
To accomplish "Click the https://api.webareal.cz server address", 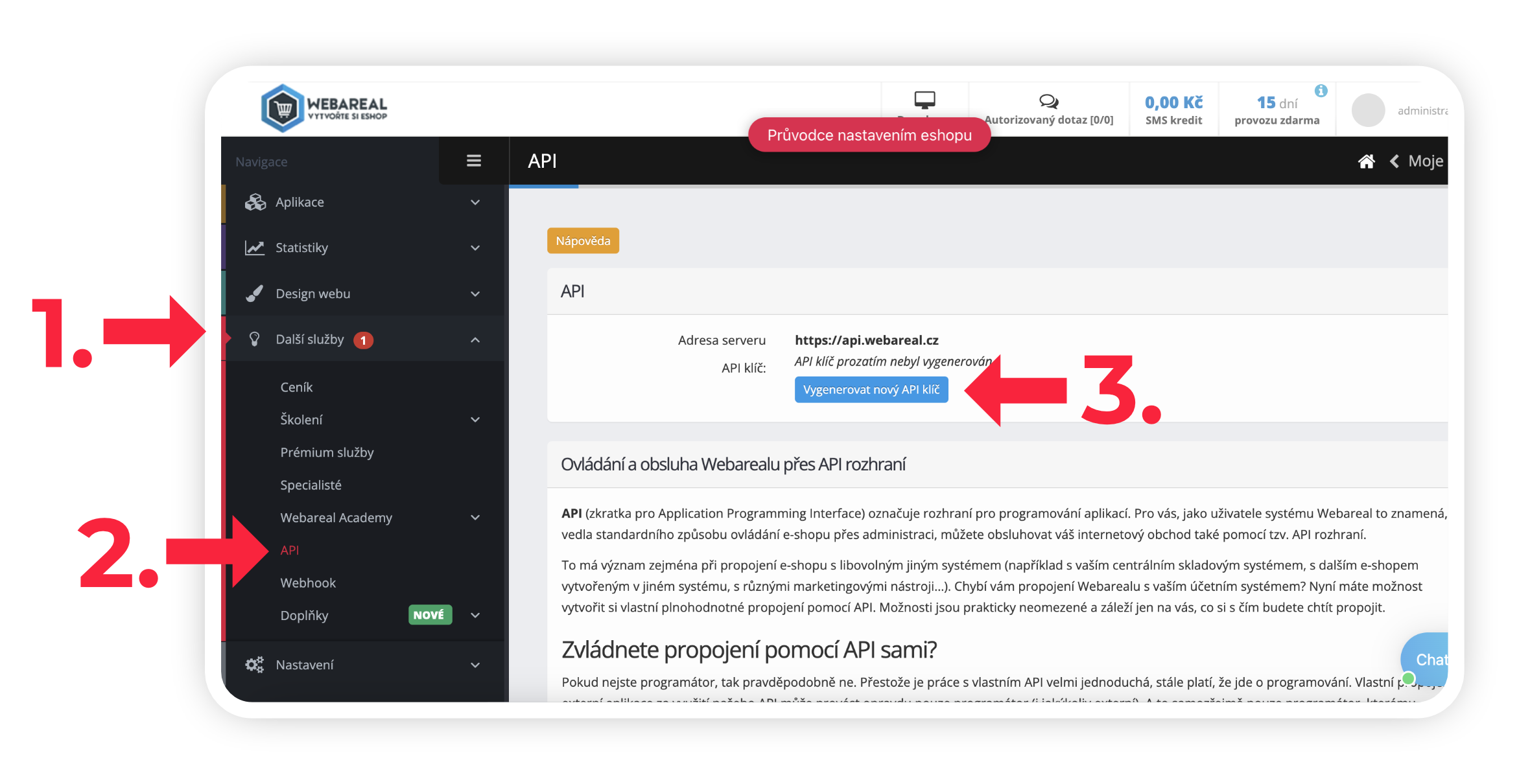I will [x=866, y=340].
